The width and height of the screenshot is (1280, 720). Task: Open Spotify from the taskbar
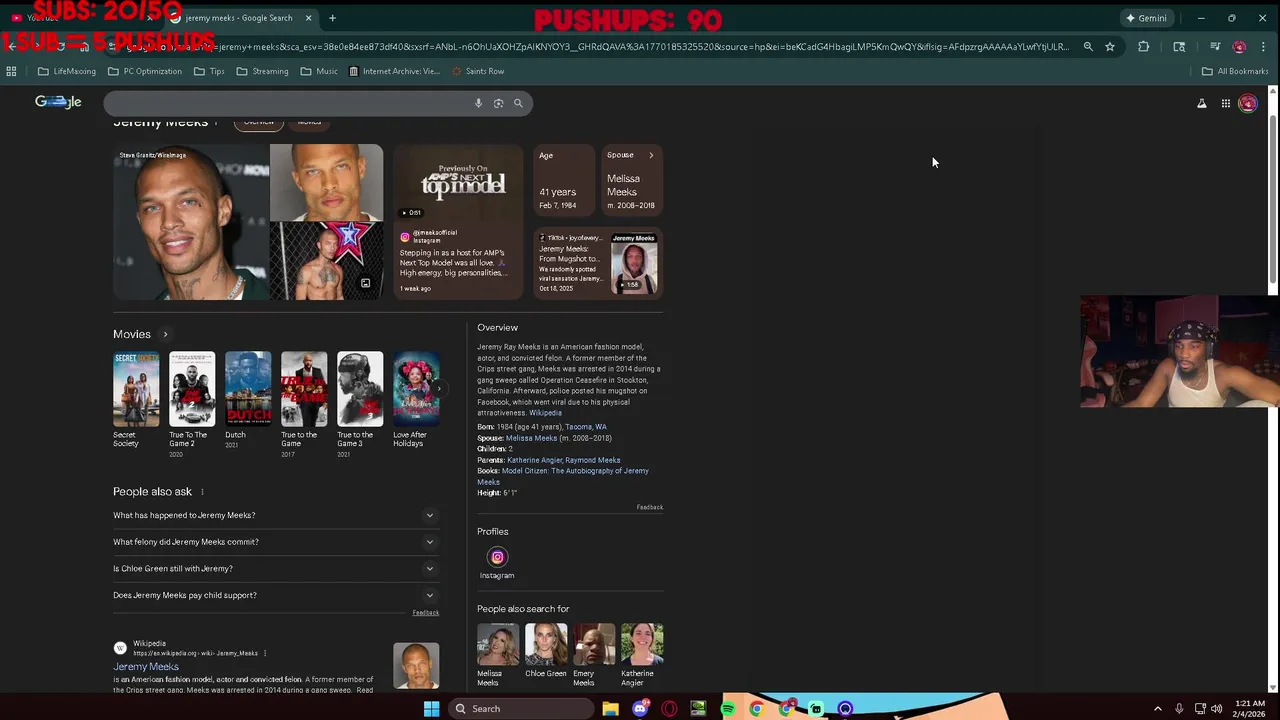(728, 709)
